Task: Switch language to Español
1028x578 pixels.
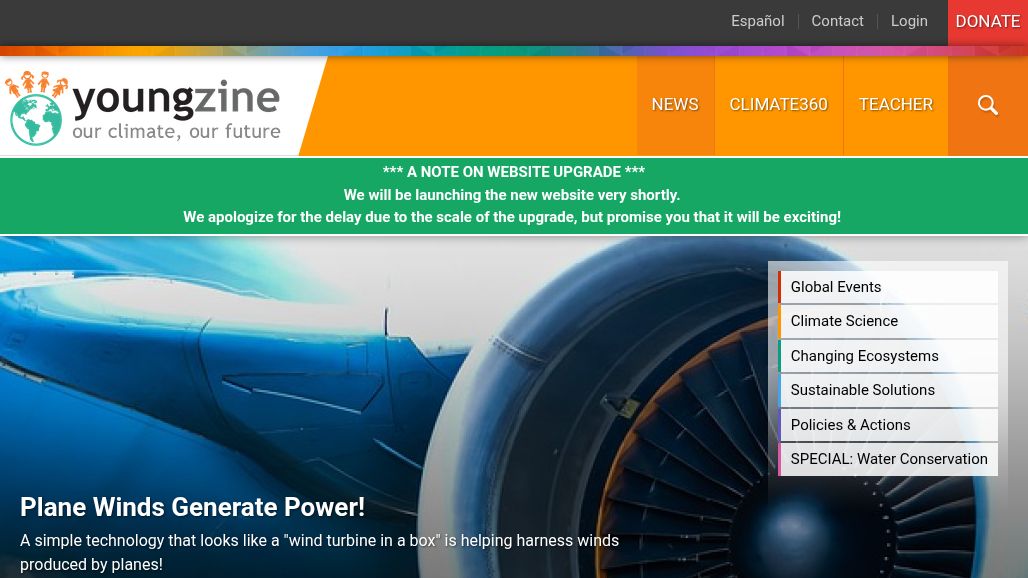Action: point(757,21)
